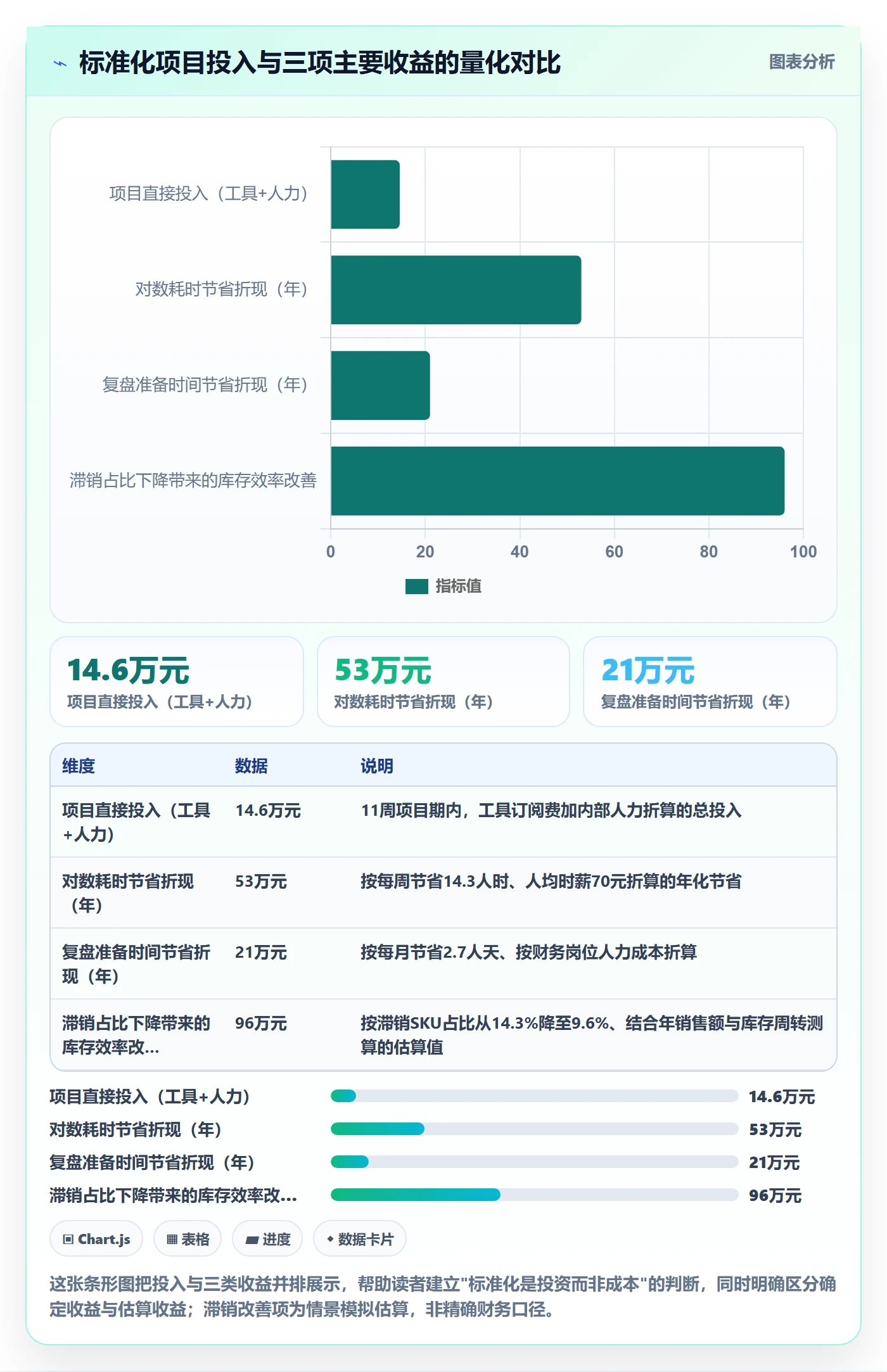
Task: Click the diamond icon in 数据卡片 tag
Action: [330, 1239]
